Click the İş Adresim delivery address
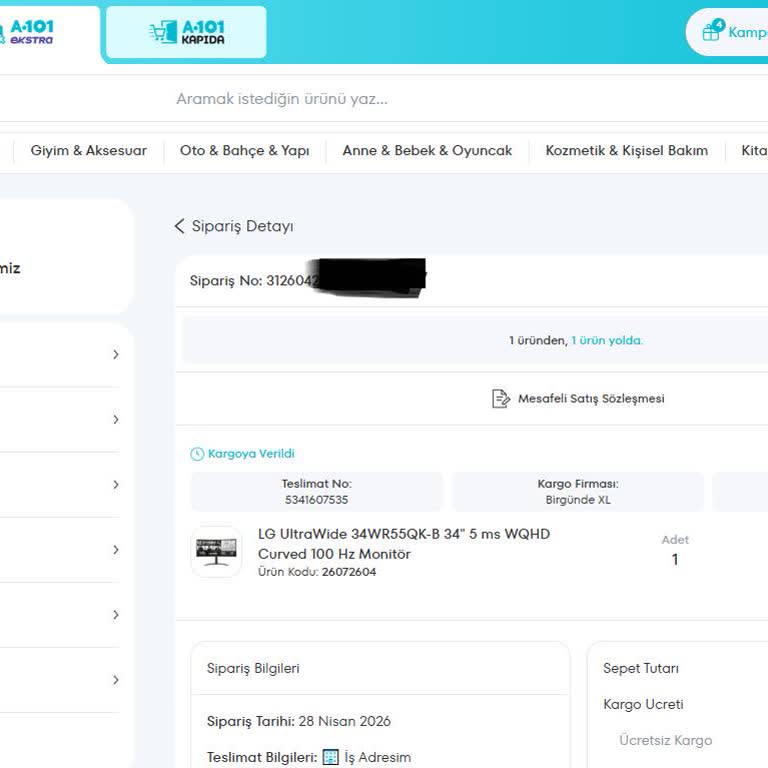 coord(378,757)
